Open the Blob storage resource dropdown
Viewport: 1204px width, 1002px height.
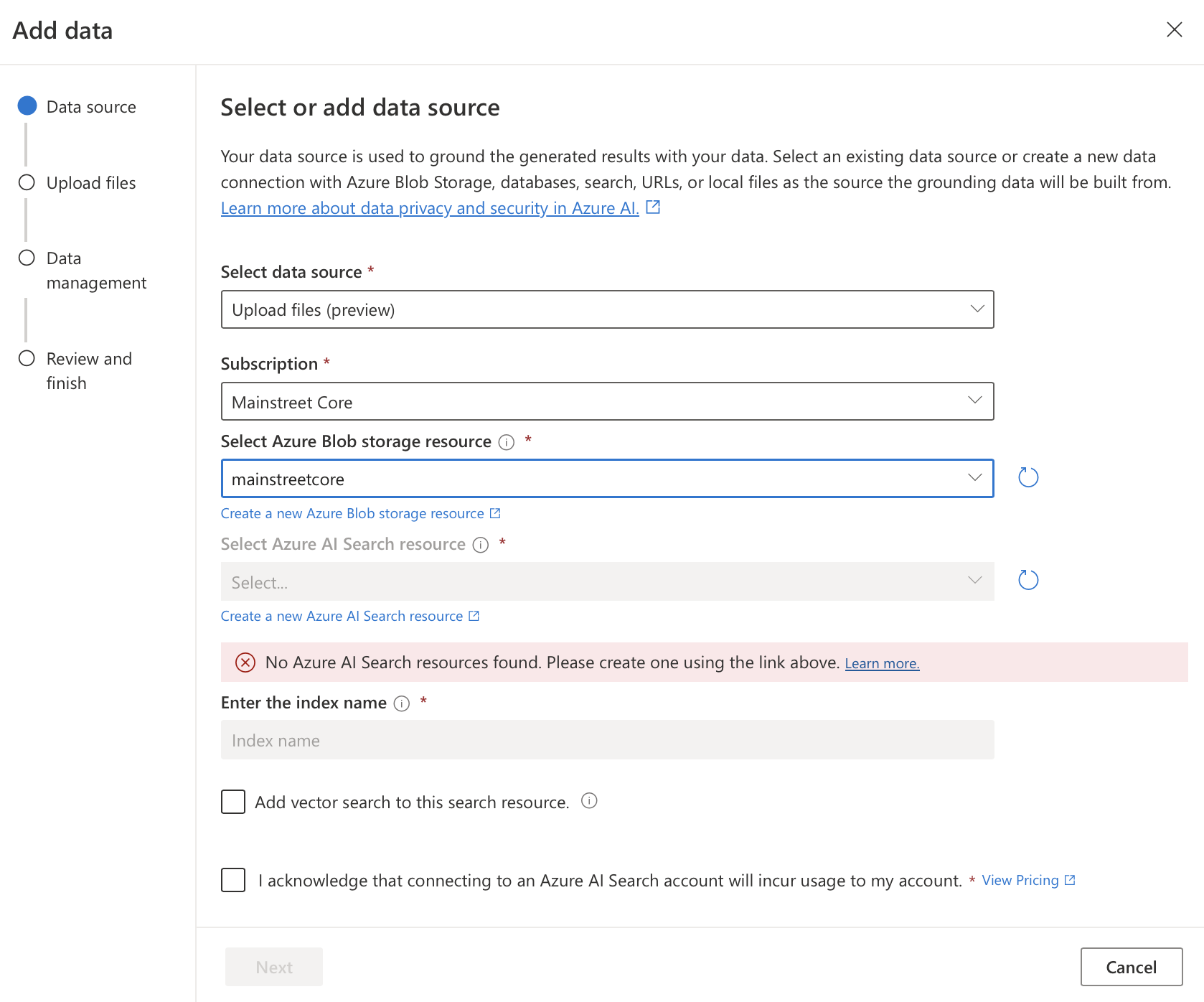tap(607, 479)
